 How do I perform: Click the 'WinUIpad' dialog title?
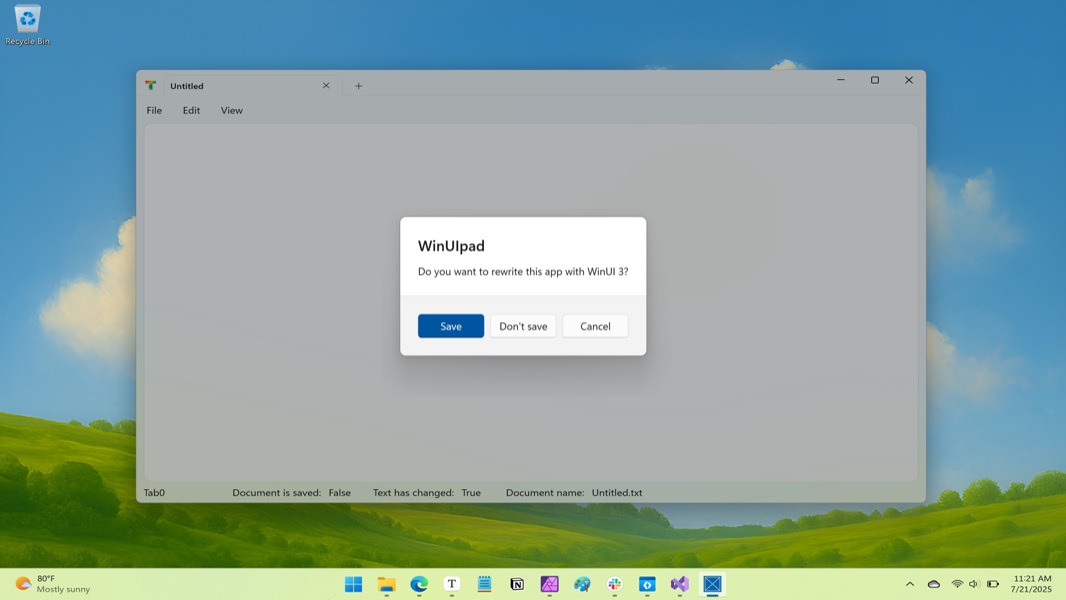(x=451, y=246)
